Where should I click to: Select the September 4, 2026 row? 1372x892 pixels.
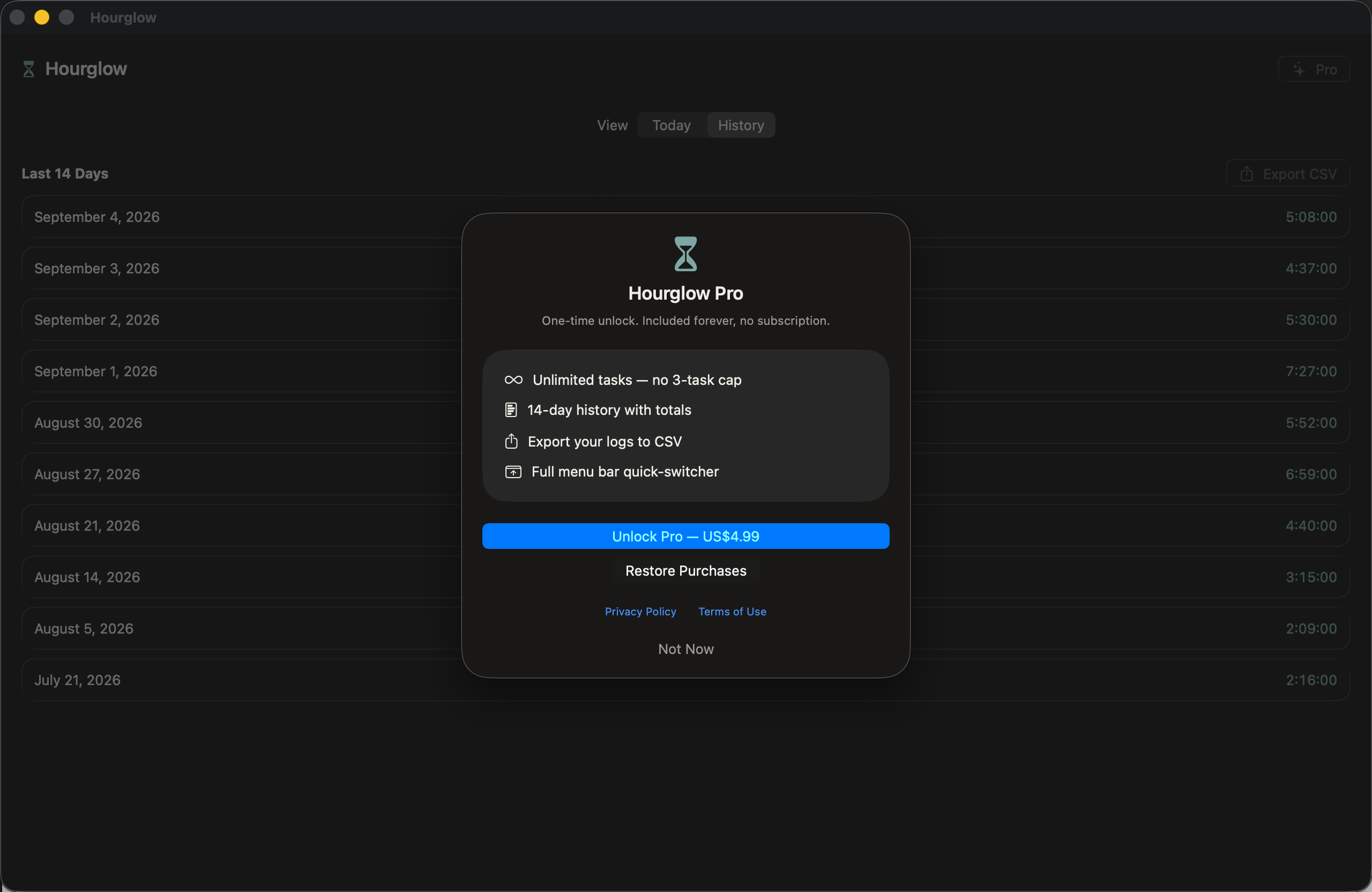[685, 217]
